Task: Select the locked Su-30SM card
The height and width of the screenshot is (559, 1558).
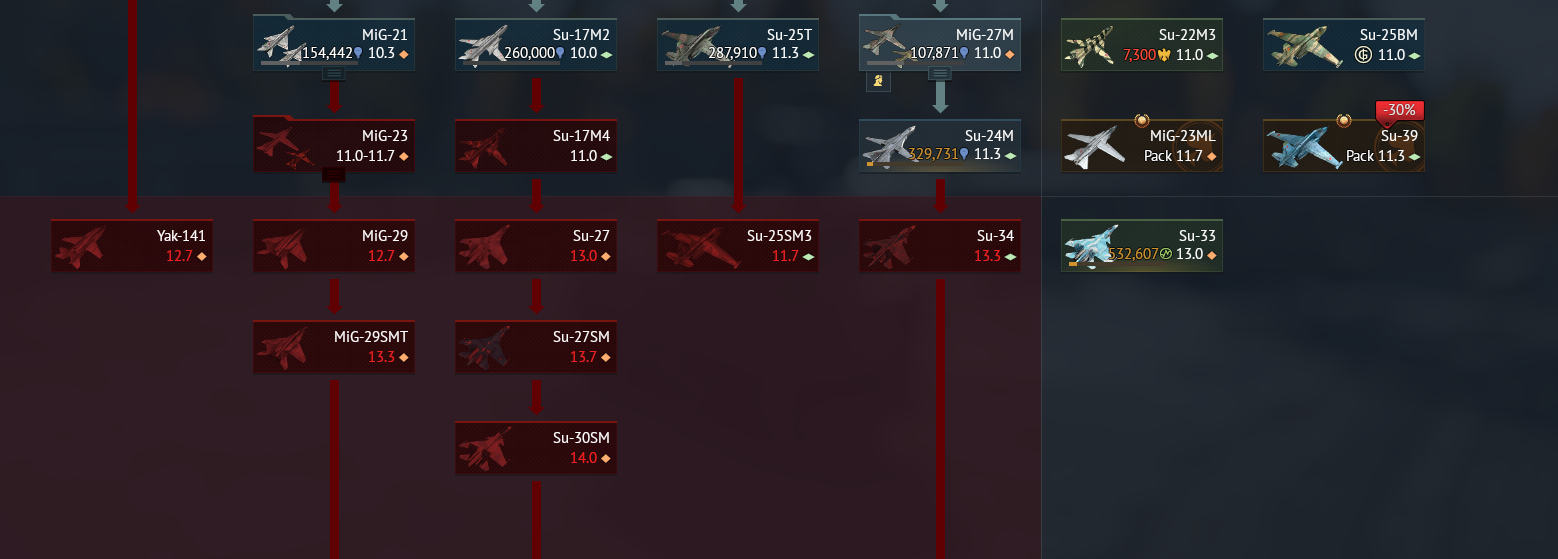Action: (x=536, y=448)
